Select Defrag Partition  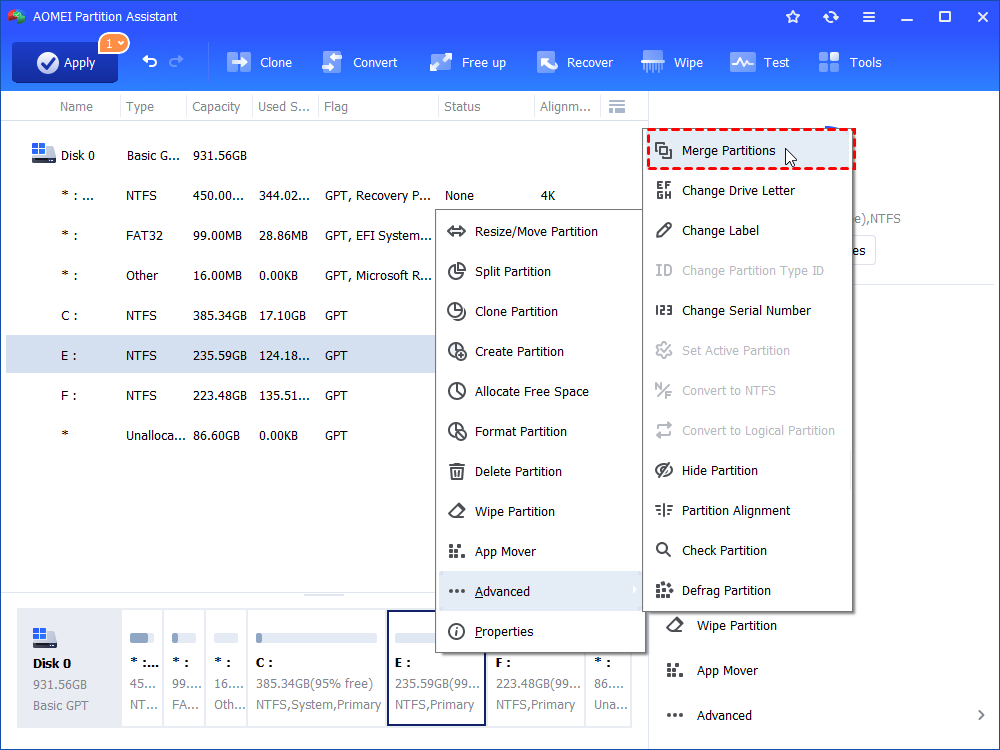747,591
